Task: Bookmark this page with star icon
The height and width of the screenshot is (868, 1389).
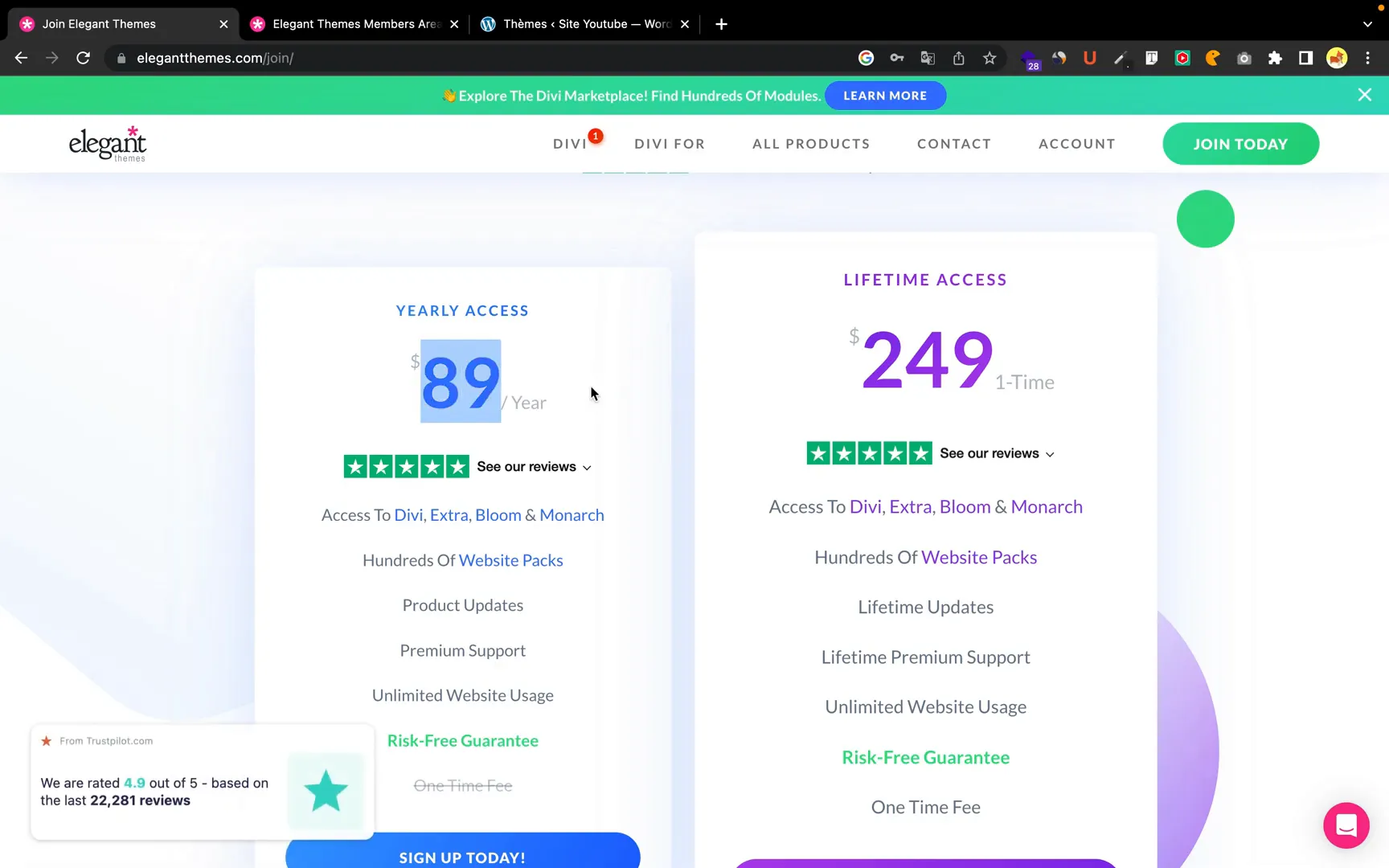Action: tap(990, 58)
